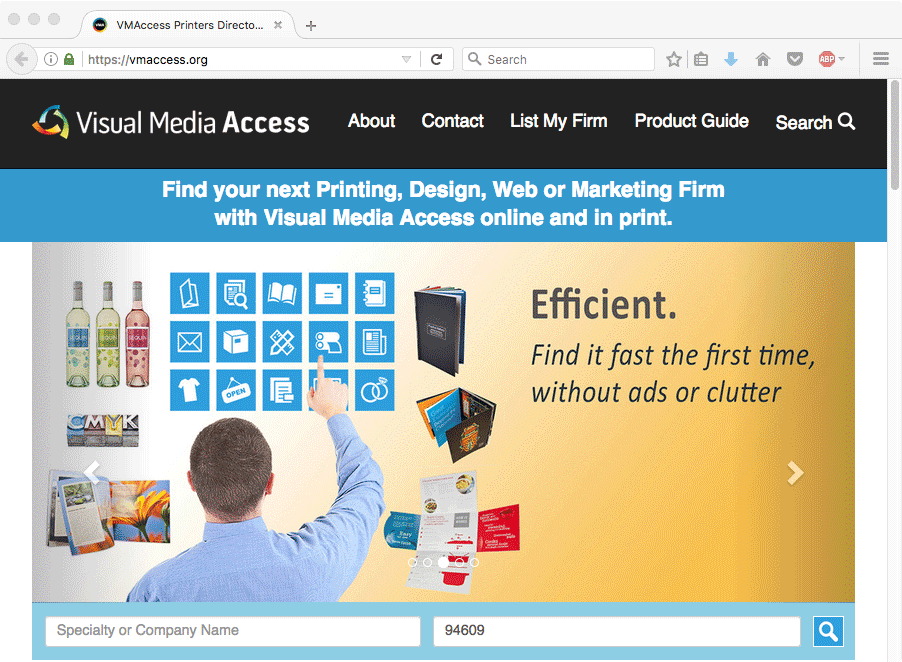Click the ABP Adblock Plus icon
This screenshot has height=662, width=902.
[x=827, y=59]
